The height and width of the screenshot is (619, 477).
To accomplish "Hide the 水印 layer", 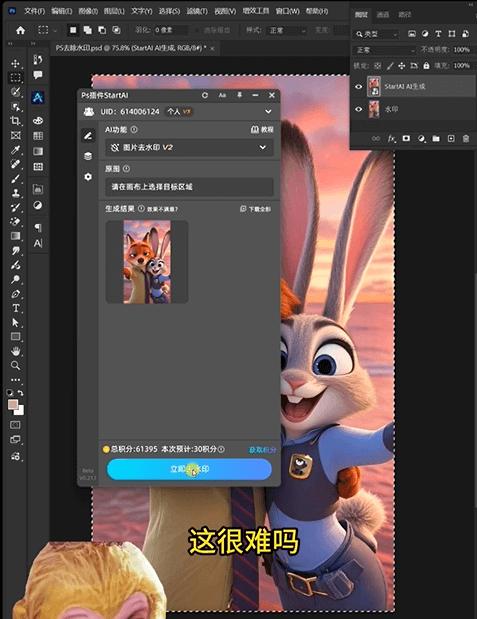I will [x=359, y=109].
